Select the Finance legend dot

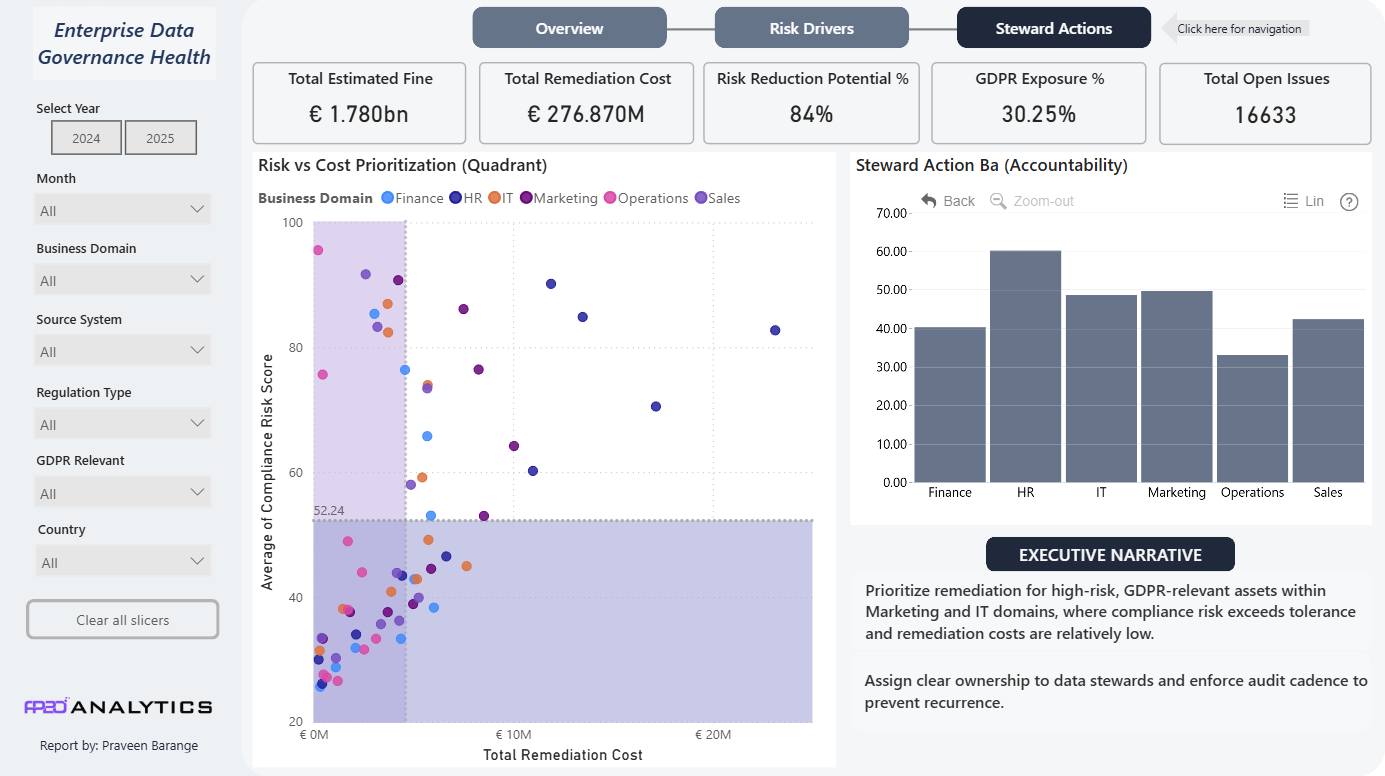[x=388, y=198]
